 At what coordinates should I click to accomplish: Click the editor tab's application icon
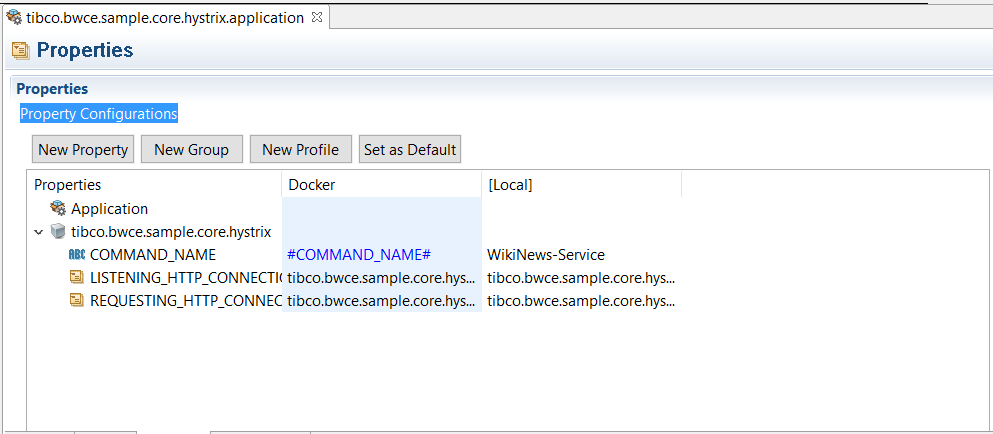(x=13, y=17)
